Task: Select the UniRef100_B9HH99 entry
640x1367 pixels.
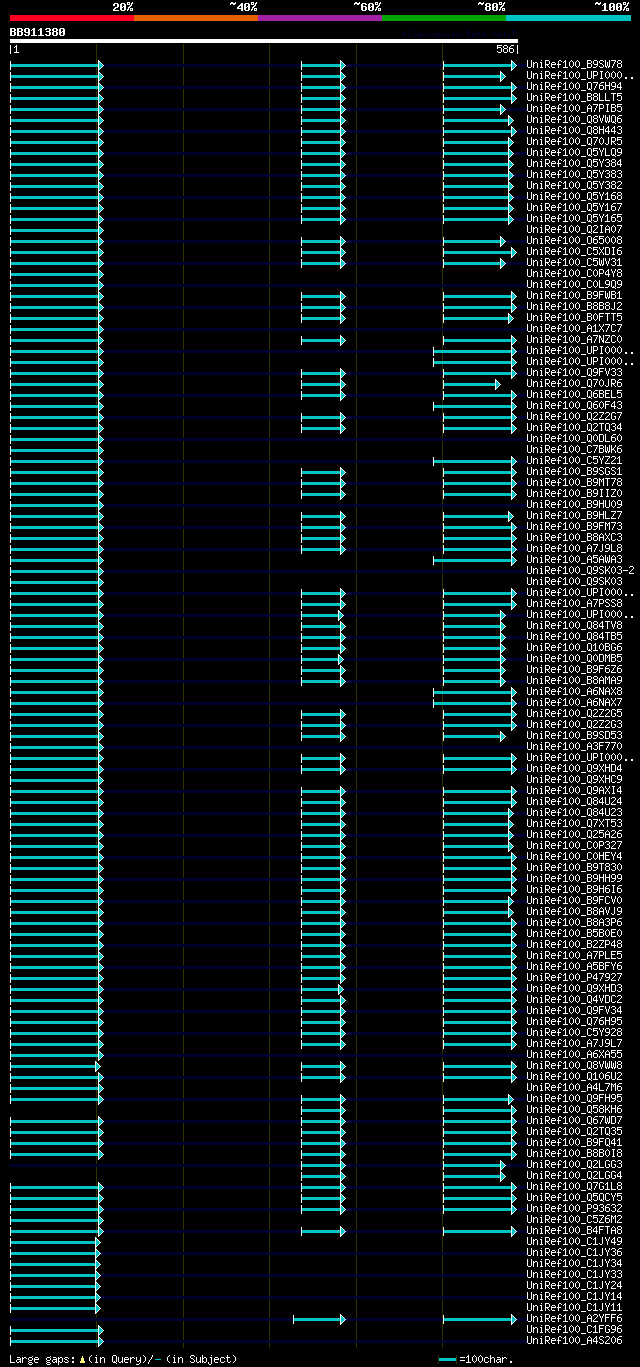Action: point(574,878)
